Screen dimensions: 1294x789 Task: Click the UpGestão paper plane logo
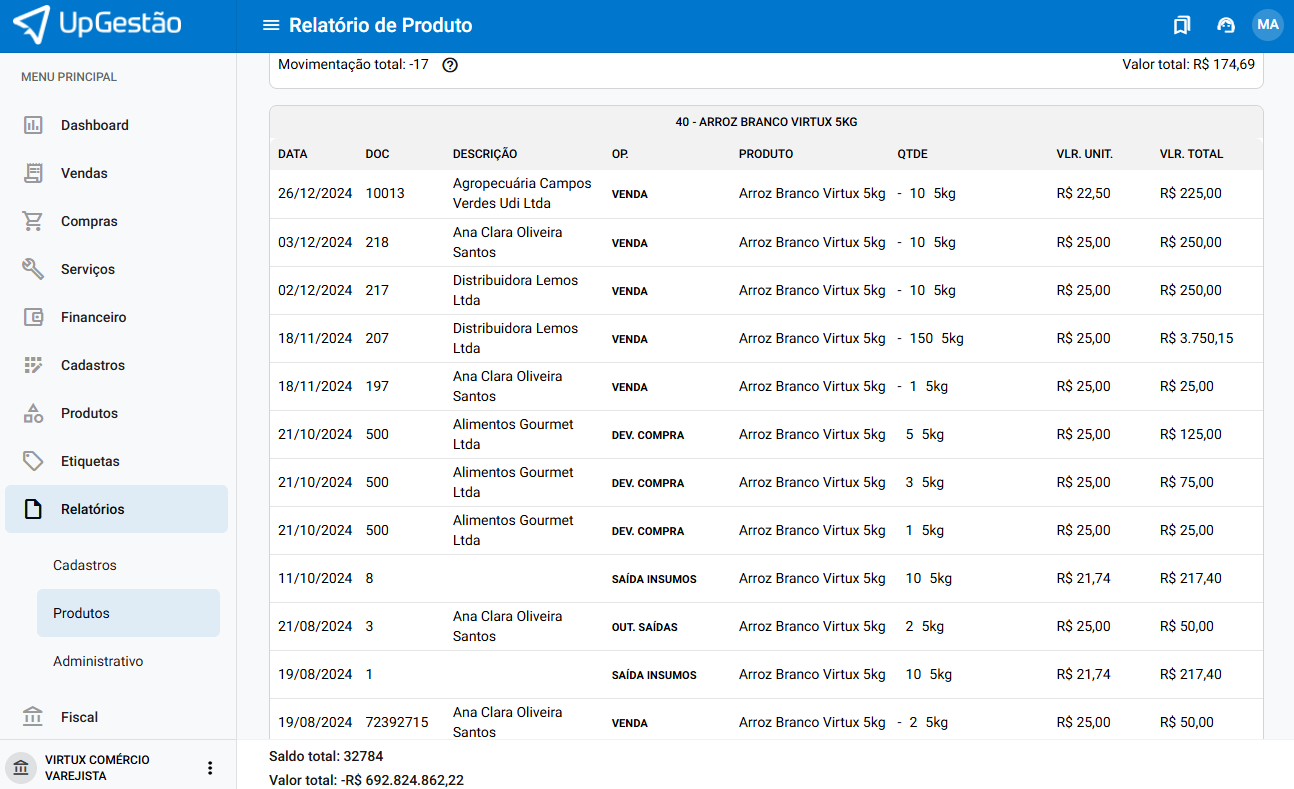click(32, 25)
